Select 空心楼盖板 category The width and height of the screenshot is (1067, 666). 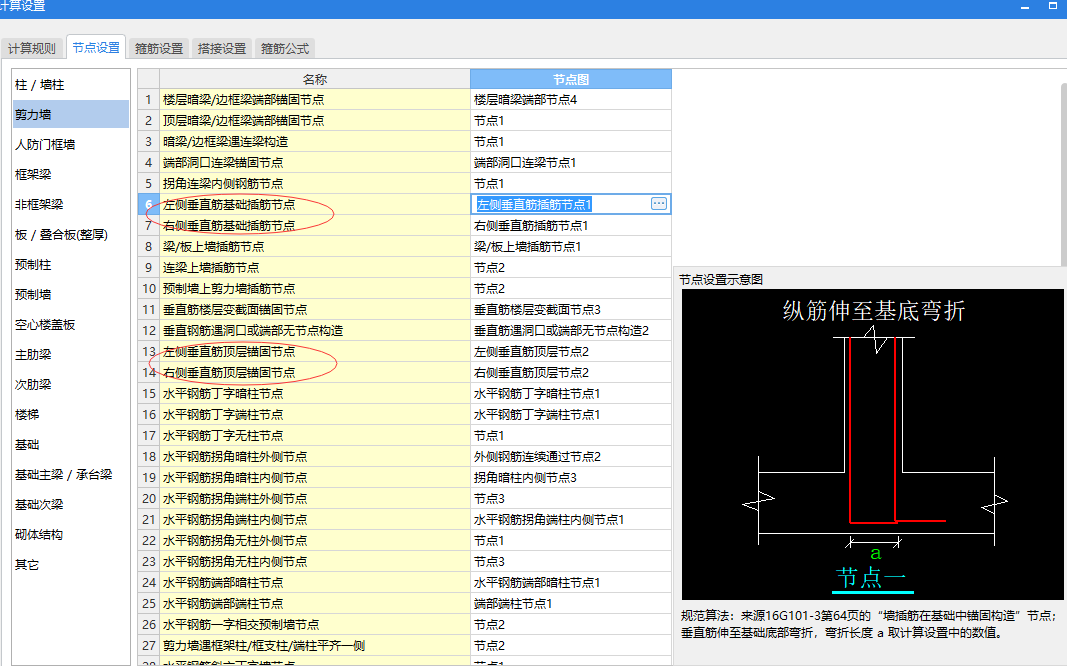pyautogui.click(x=71, y=324)
